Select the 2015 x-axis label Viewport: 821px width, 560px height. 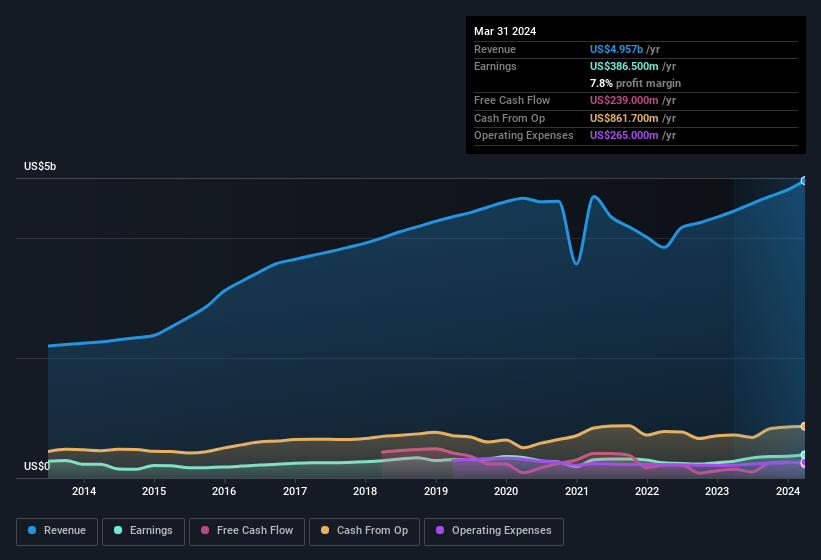tap(154, 491)
